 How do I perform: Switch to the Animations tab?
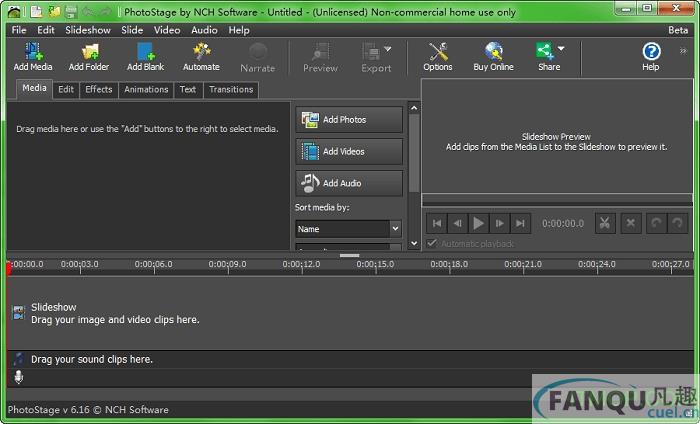tap(146, 90)
